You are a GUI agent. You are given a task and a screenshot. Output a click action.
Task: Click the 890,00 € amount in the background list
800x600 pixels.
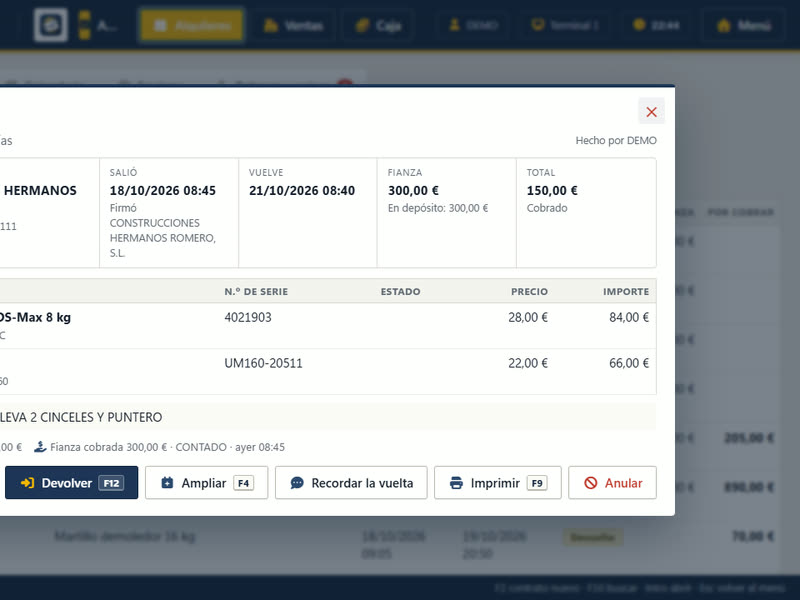(x=749, y=487)
